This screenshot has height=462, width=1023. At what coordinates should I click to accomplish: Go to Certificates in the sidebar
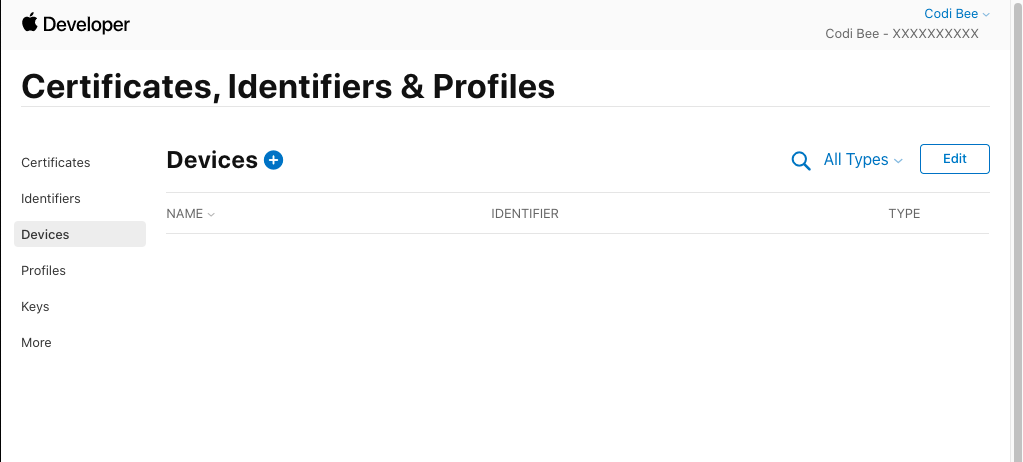pos(56,163)
